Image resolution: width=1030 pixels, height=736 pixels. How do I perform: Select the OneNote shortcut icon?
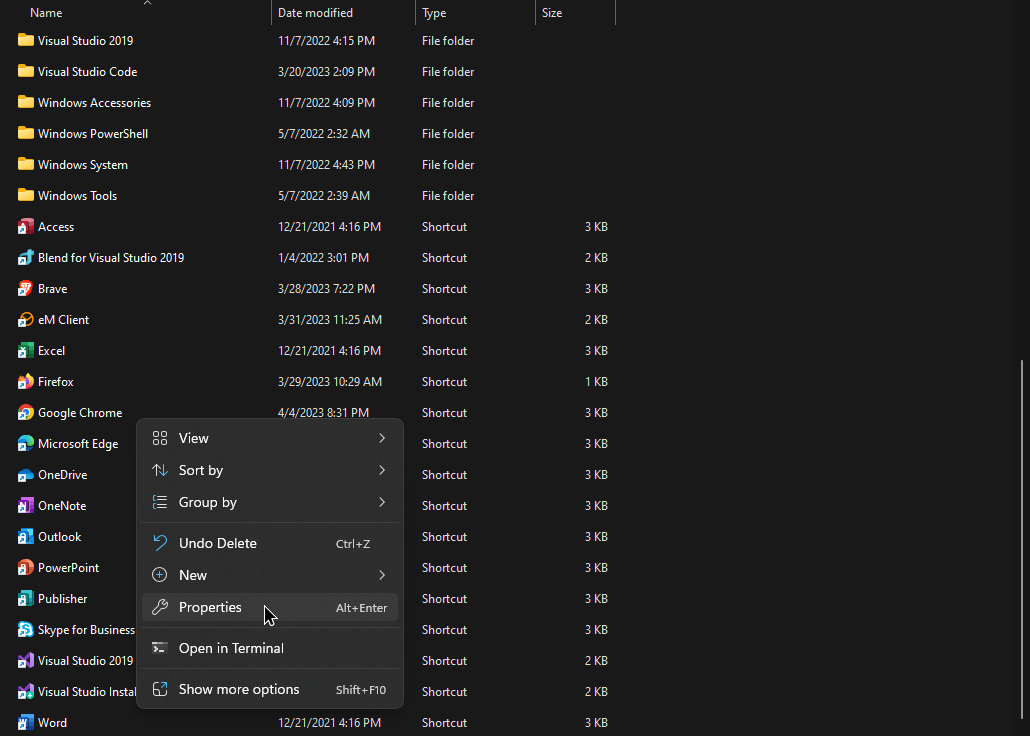(x=26, y=505)
